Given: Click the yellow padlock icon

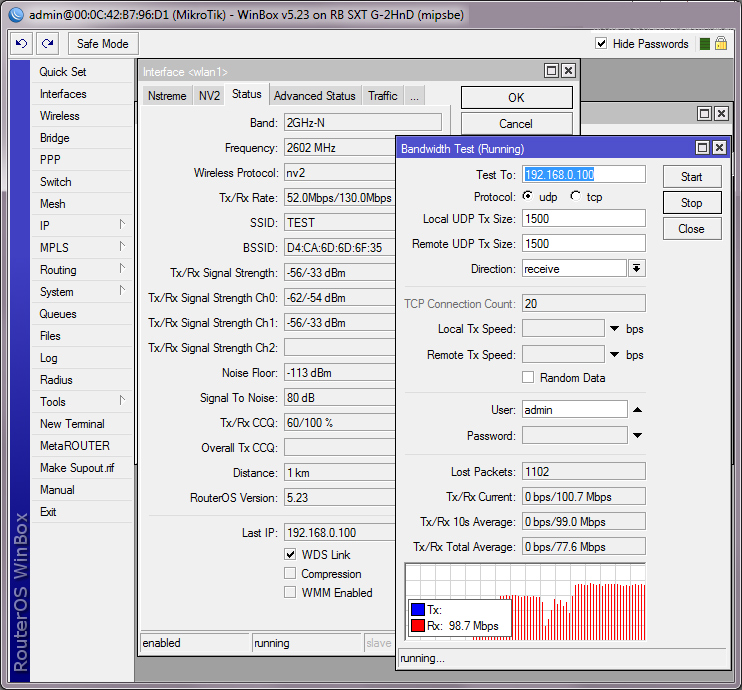Looking at the screenshot, I should coord(721,44).
